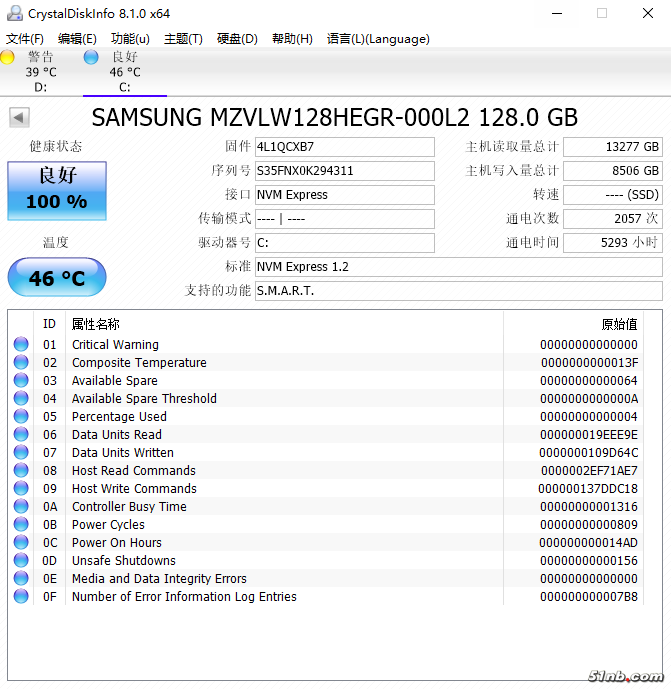Image resolution: width=671 pixels, height=689 pixels.
Task: Click status orb for Percentage Used row
Action: point(21,417)
